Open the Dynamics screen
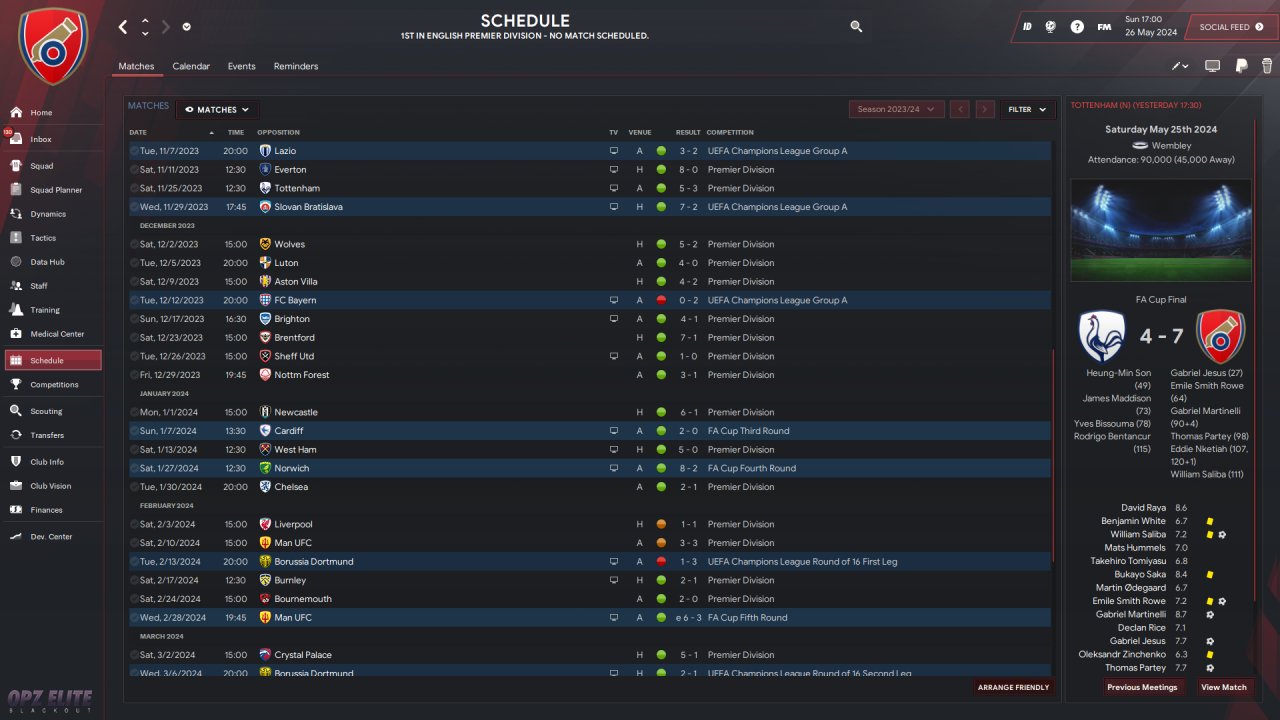The width and height of the screenshot is (1280, 720). point(52,214)
